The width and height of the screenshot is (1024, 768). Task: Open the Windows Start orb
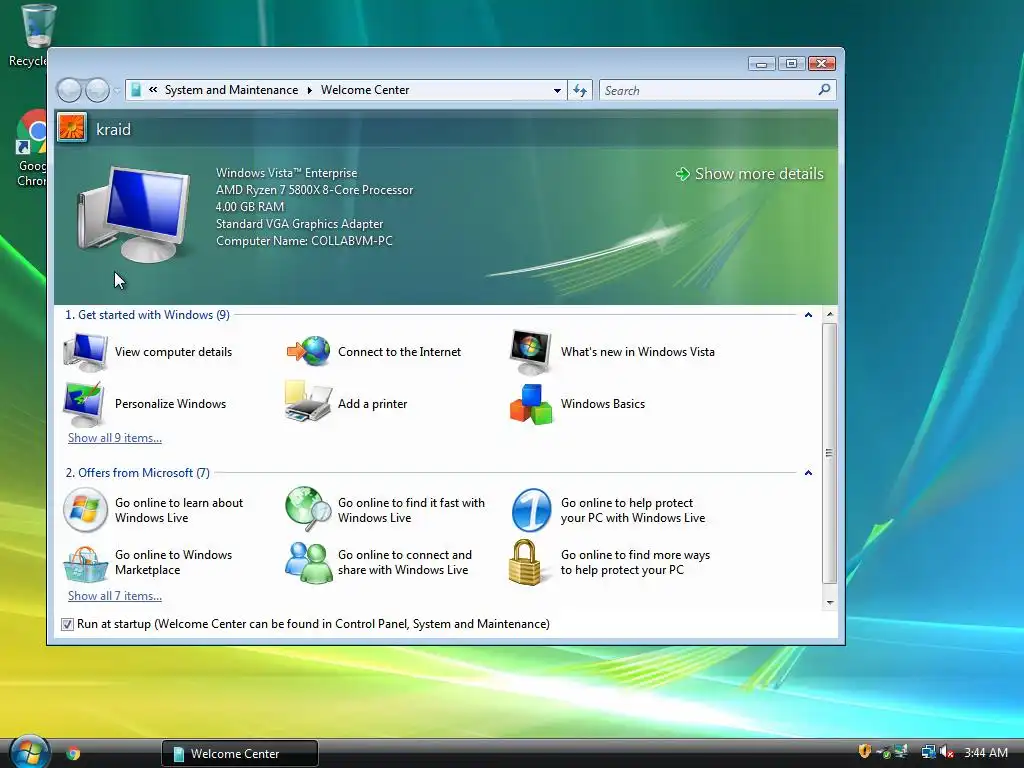(29, 752)
